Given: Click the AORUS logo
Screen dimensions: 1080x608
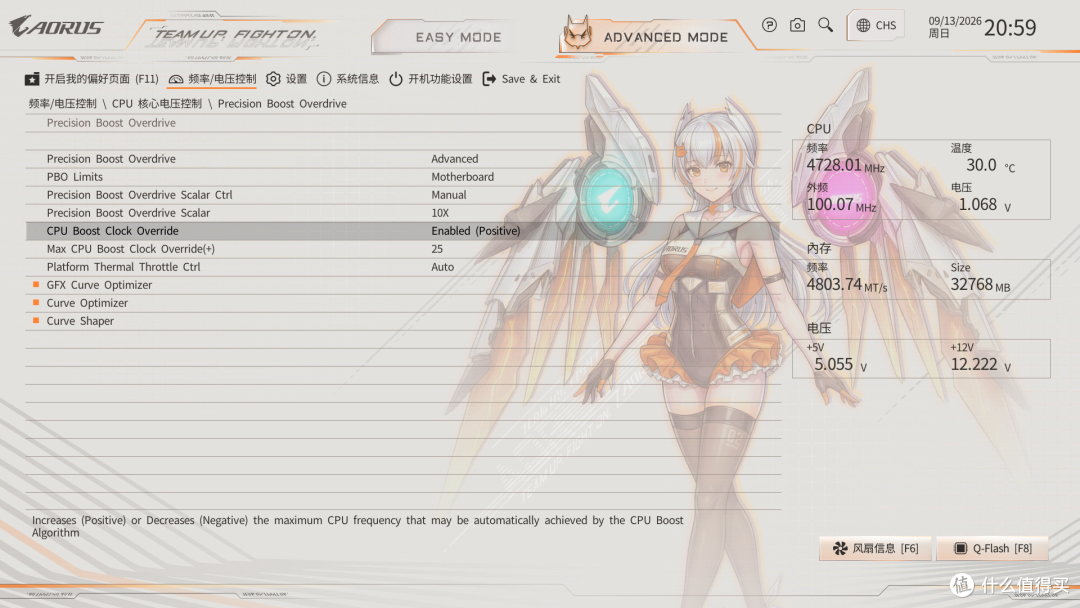Looking at the screenshot, I should 56,27.
